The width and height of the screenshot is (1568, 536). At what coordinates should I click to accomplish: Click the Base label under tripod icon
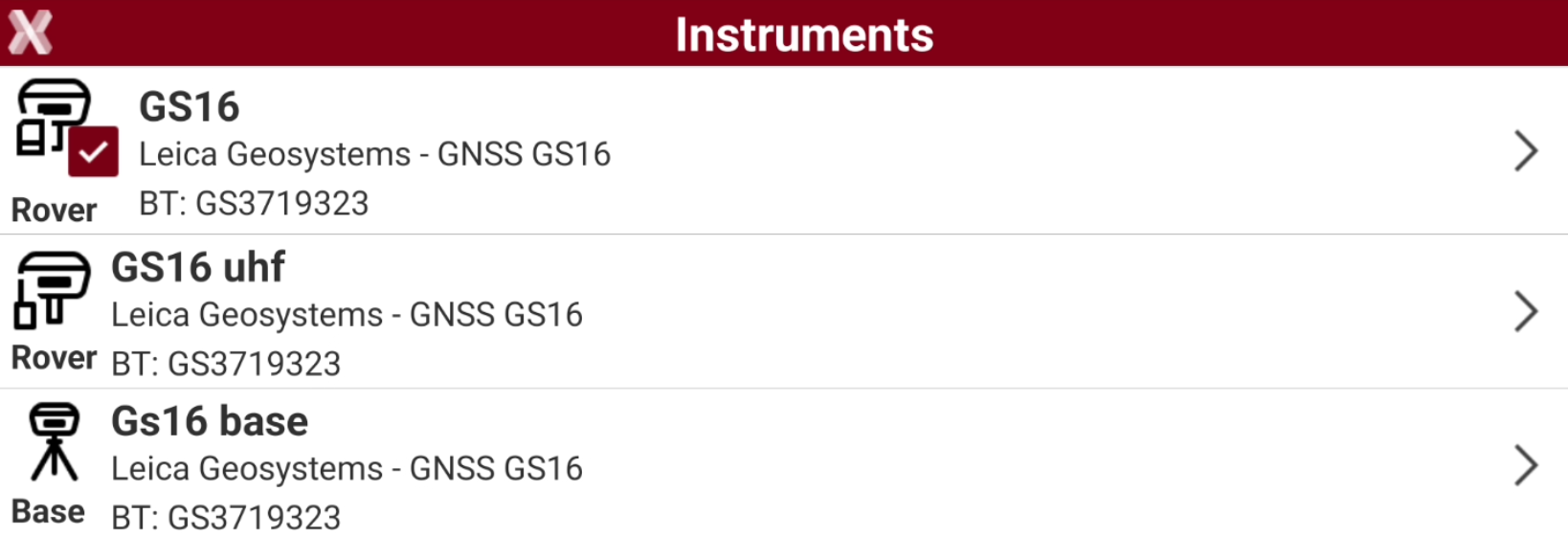point(49,512)
